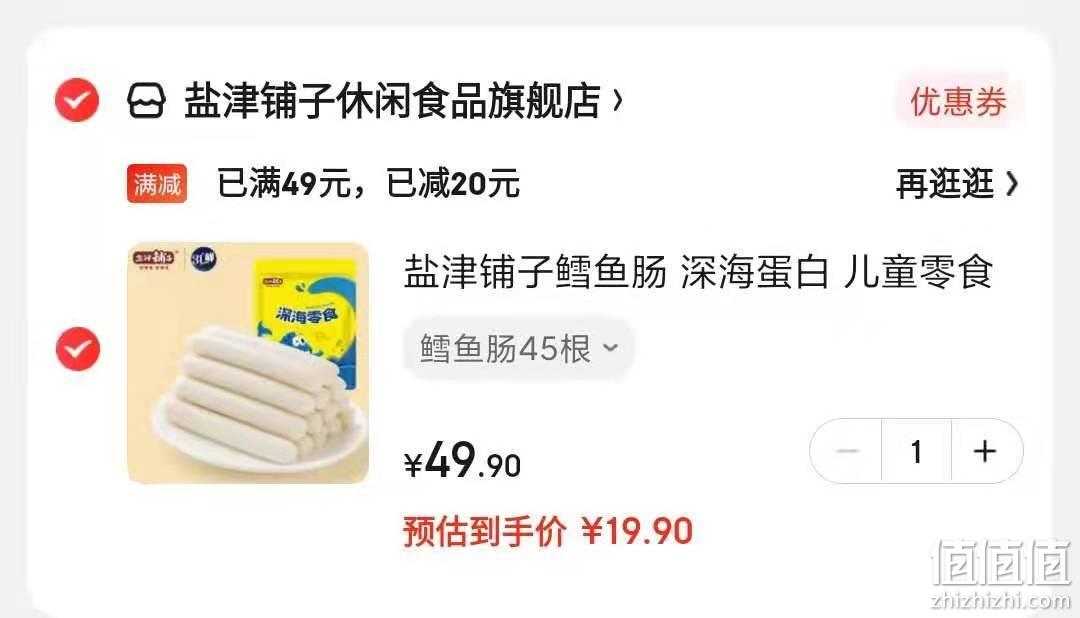The image size is (1080, 618).
Task: Click the arrow next to 再逛逛
Action: pyautogui.click(x=1011, y=184)
